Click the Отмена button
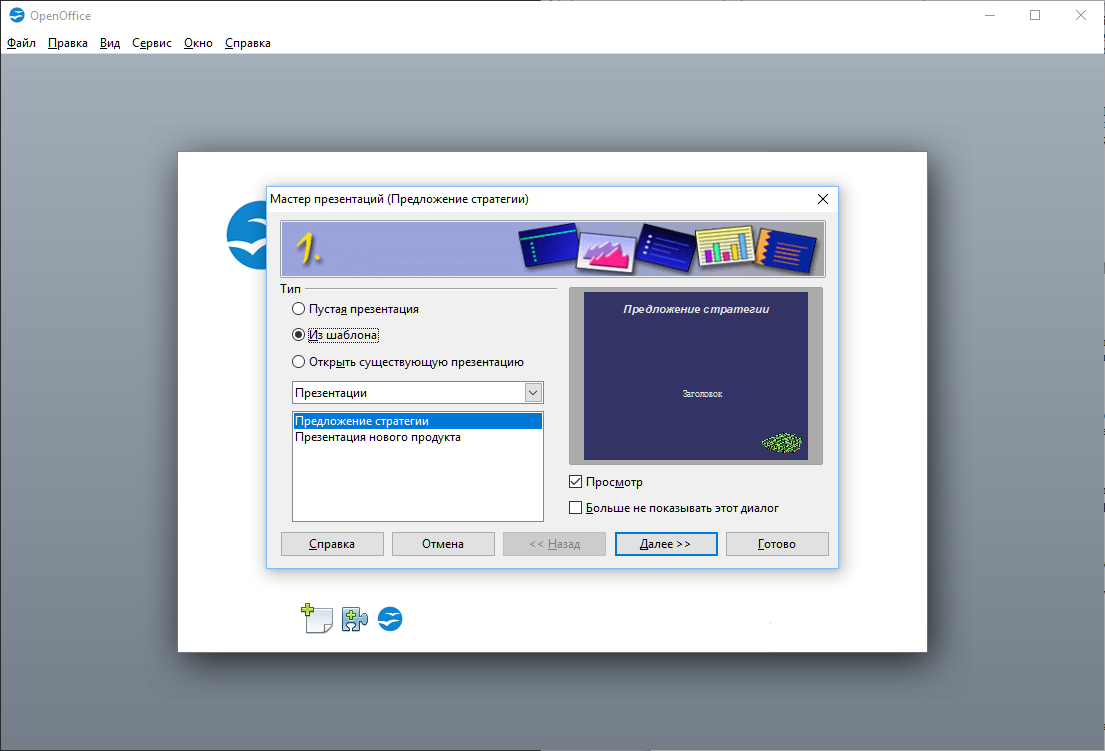 (443, 544)
